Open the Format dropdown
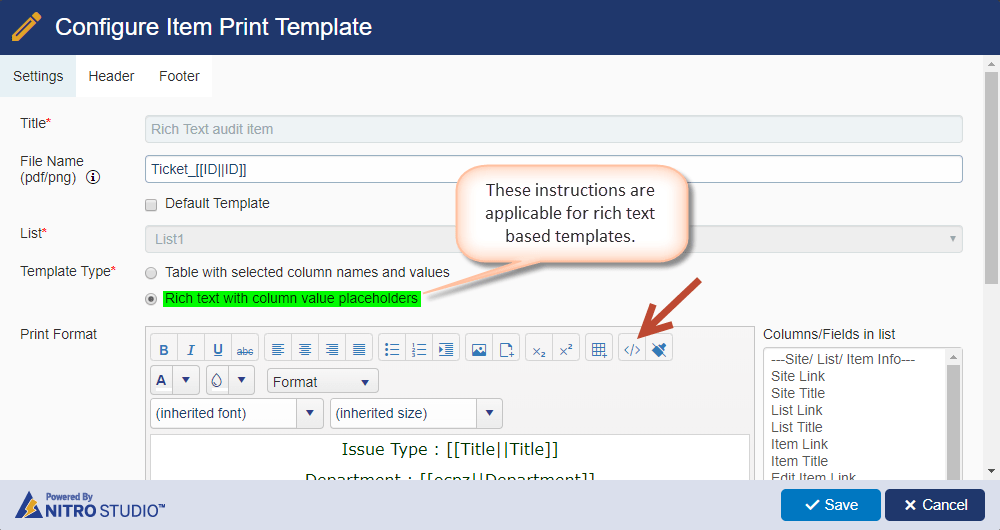1000x530 pixels. (x=322, y=381)
